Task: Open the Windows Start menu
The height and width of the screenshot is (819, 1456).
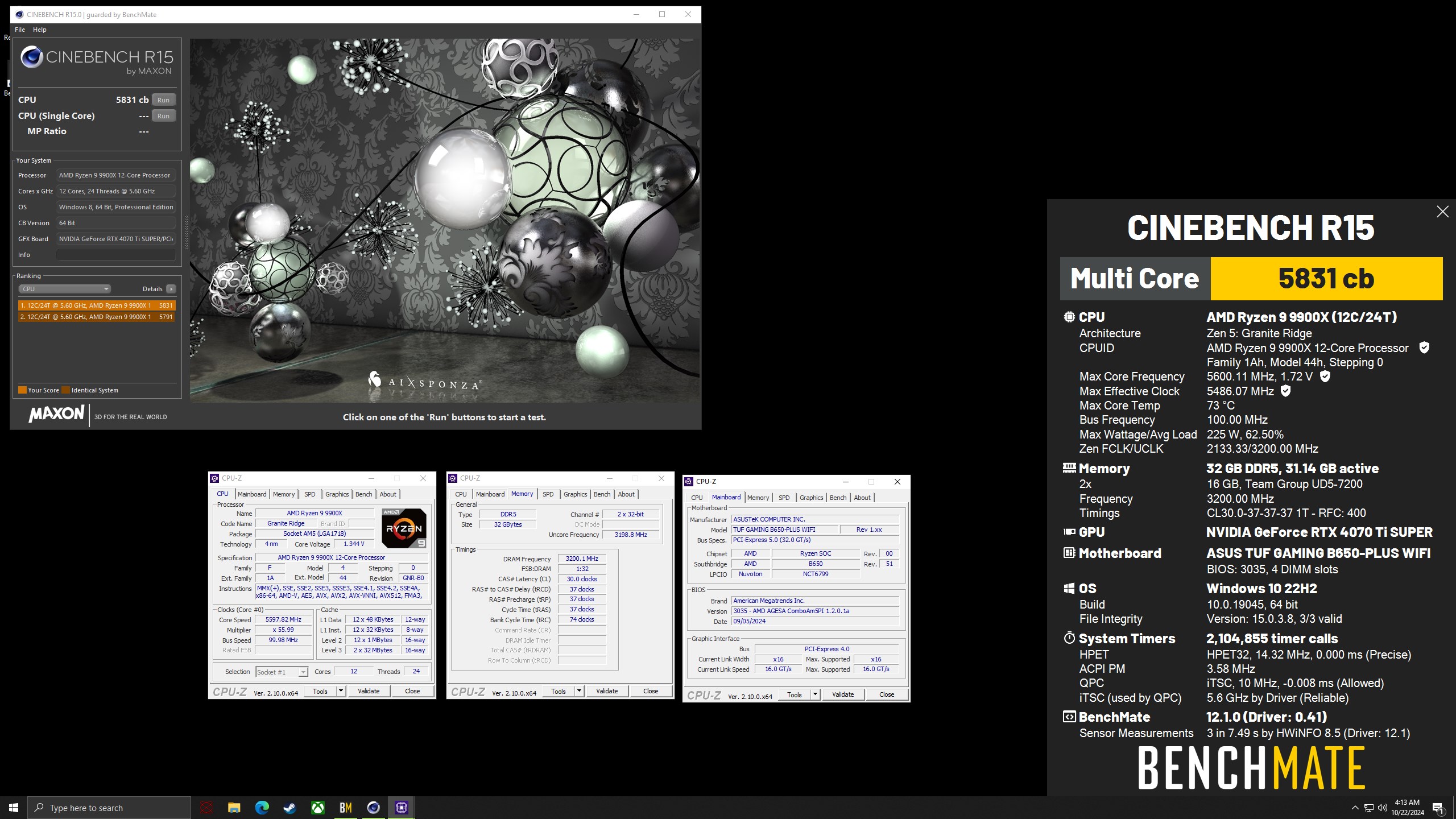Action: click(14, 808)
